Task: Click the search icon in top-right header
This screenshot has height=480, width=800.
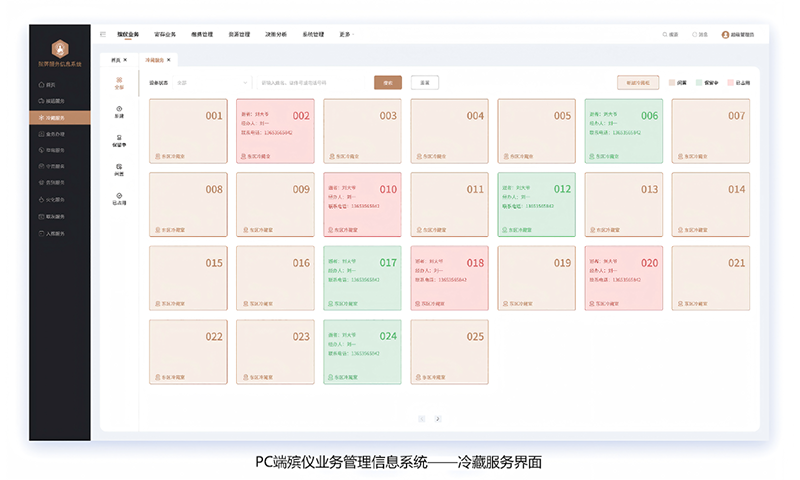Action: (x=666, y=34)
